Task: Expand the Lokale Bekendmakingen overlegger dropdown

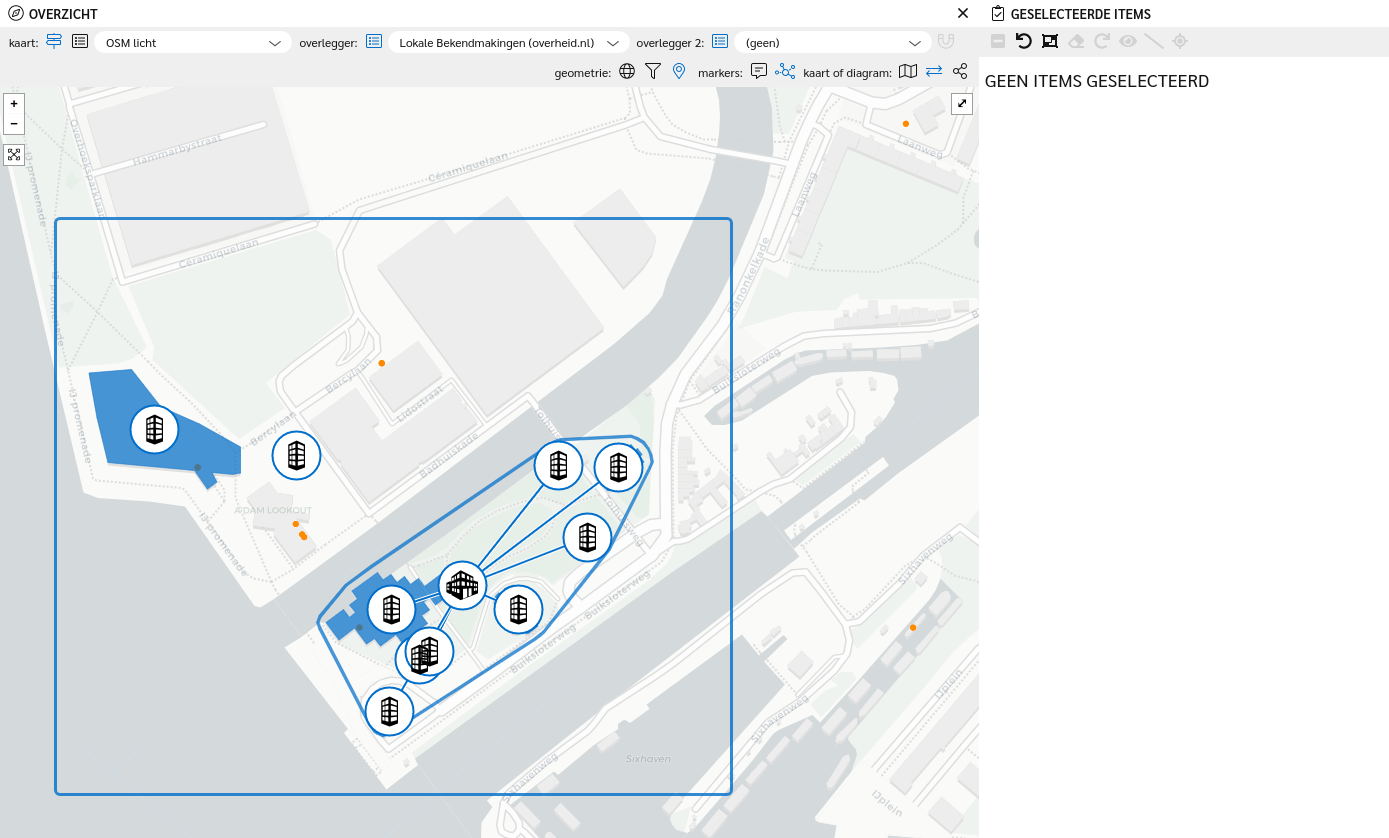Action: tap(508, 43)
